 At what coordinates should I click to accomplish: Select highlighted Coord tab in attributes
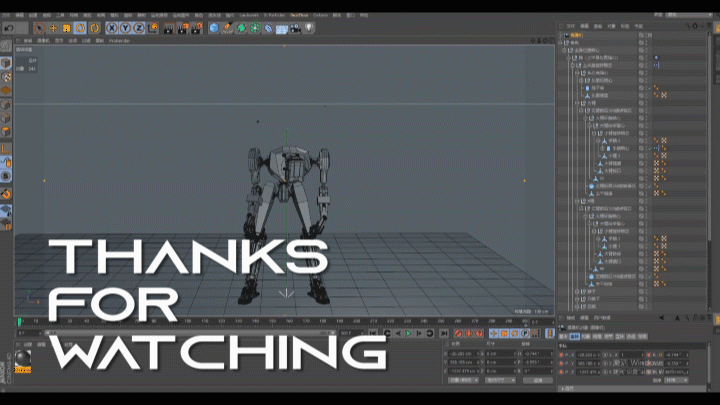pyautogui.click(x=574, y=337)
